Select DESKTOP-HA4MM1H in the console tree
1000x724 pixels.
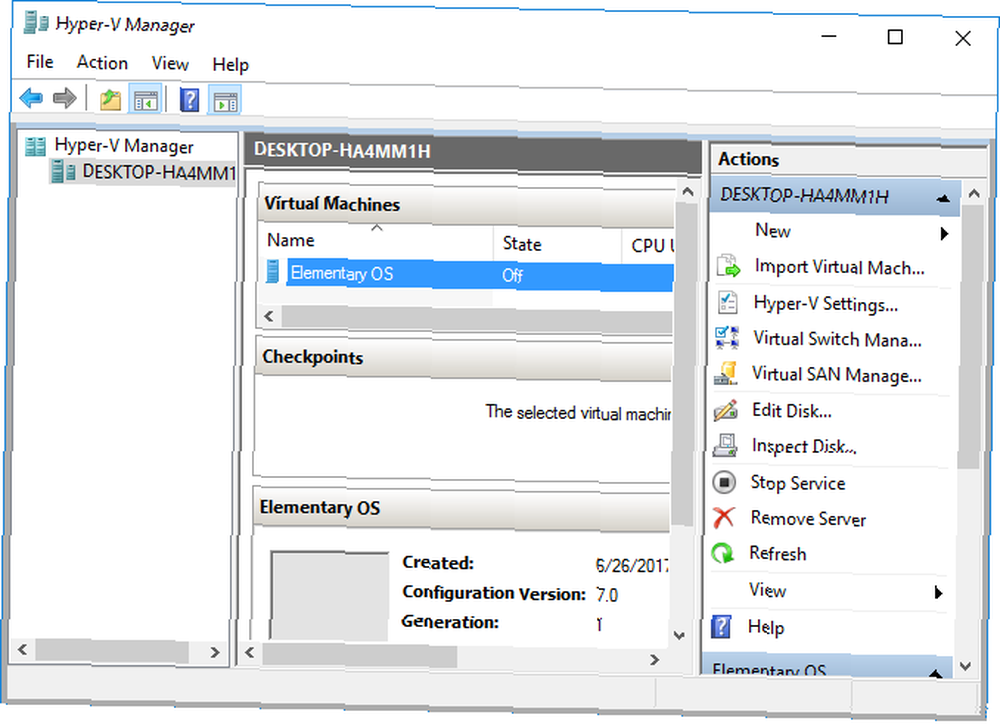[159, 172]
